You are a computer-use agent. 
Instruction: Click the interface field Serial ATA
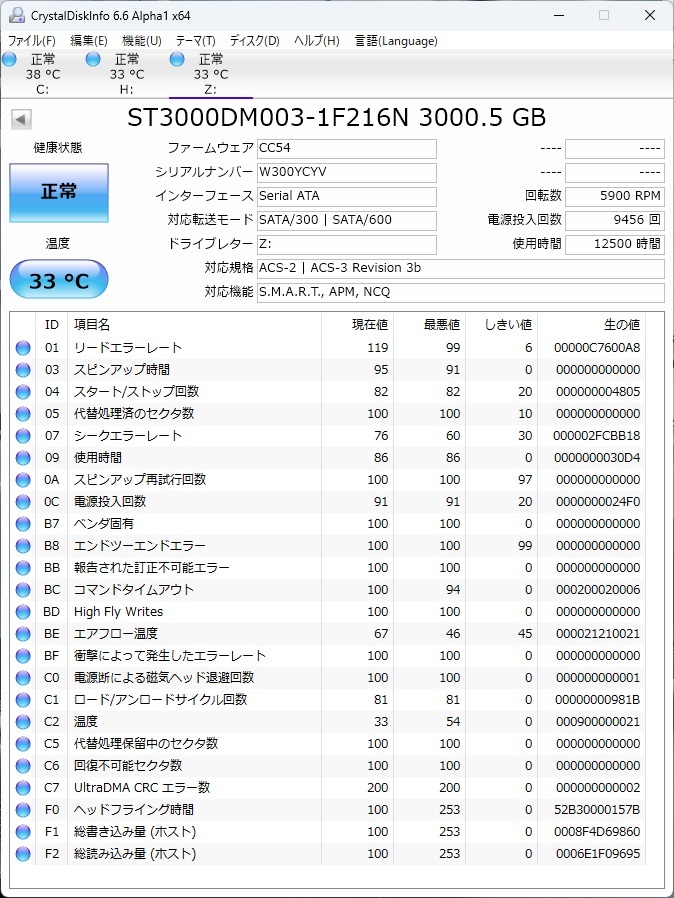click(x=346, y=196)
